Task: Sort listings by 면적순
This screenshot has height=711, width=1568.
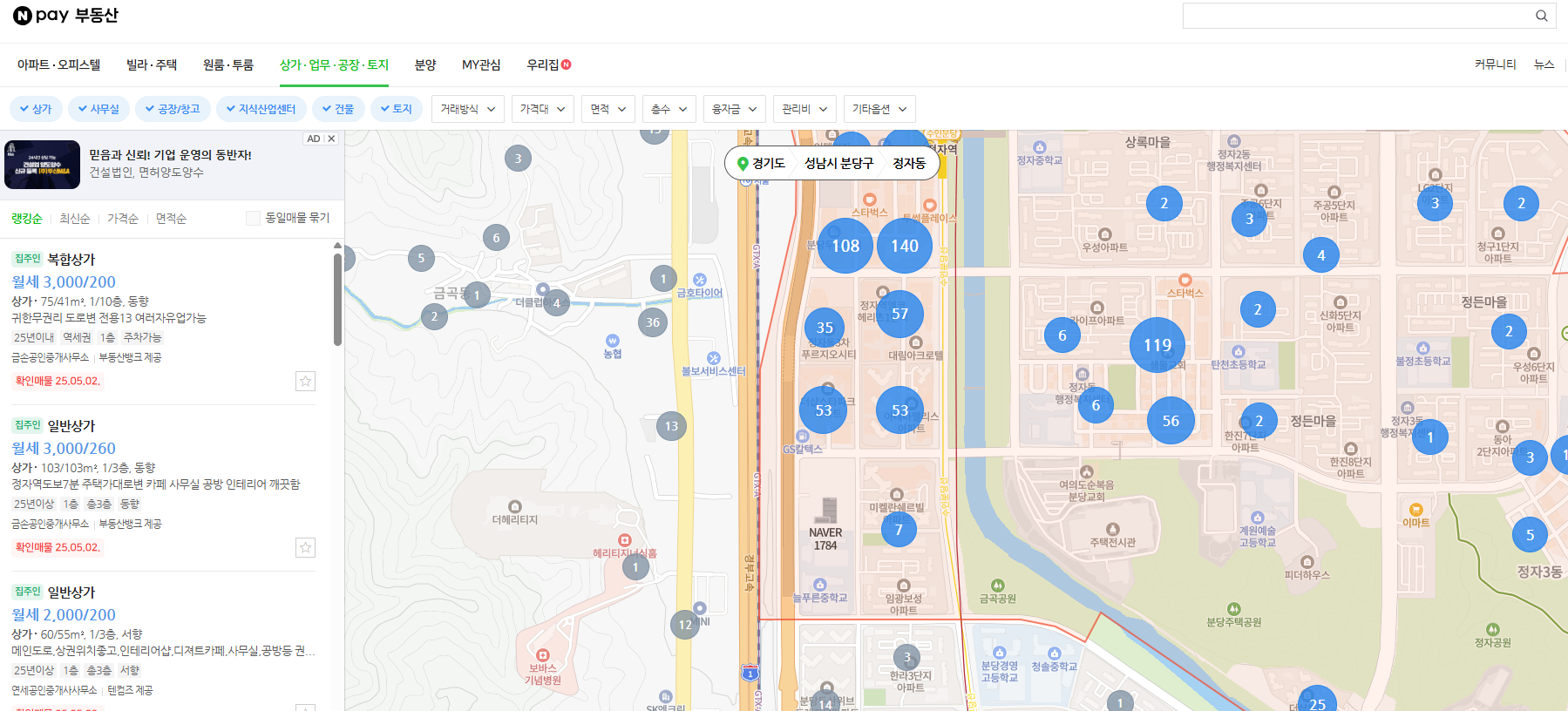Action: pos(171,219)
